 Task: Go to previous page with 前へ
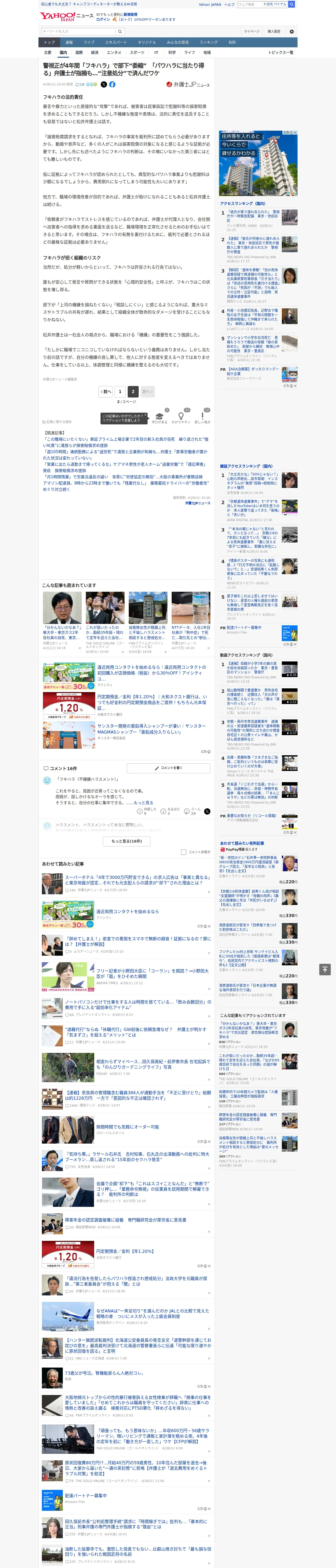(x=105, y=391)
